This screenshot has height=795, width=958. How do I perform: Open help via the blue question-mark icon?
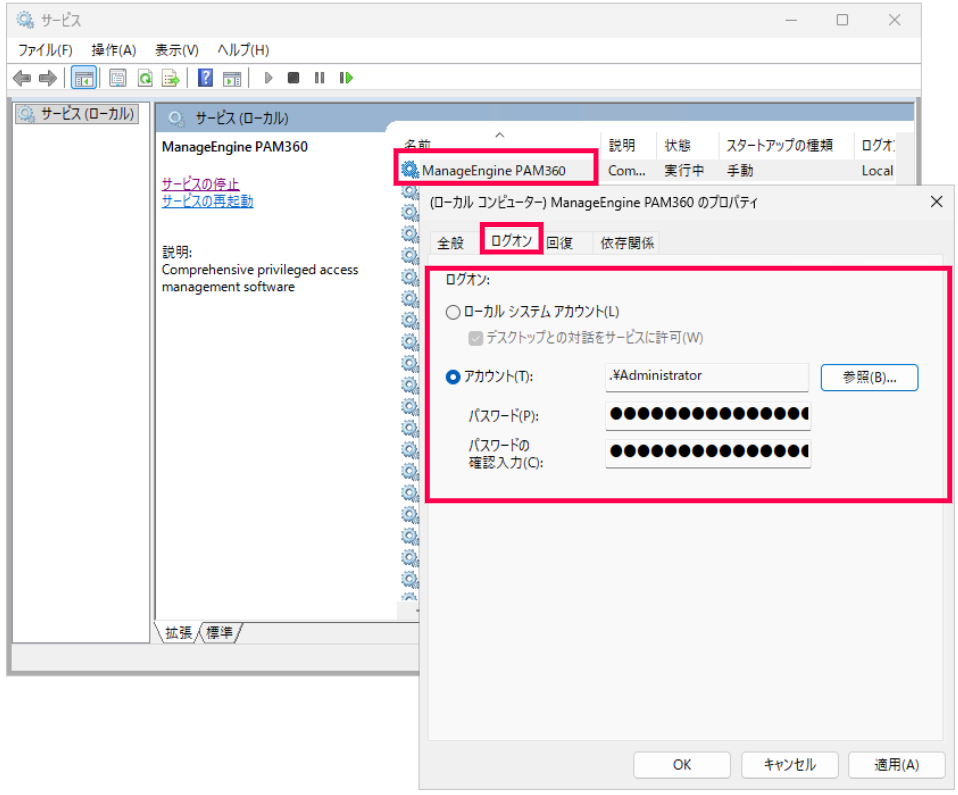(206, 78)
